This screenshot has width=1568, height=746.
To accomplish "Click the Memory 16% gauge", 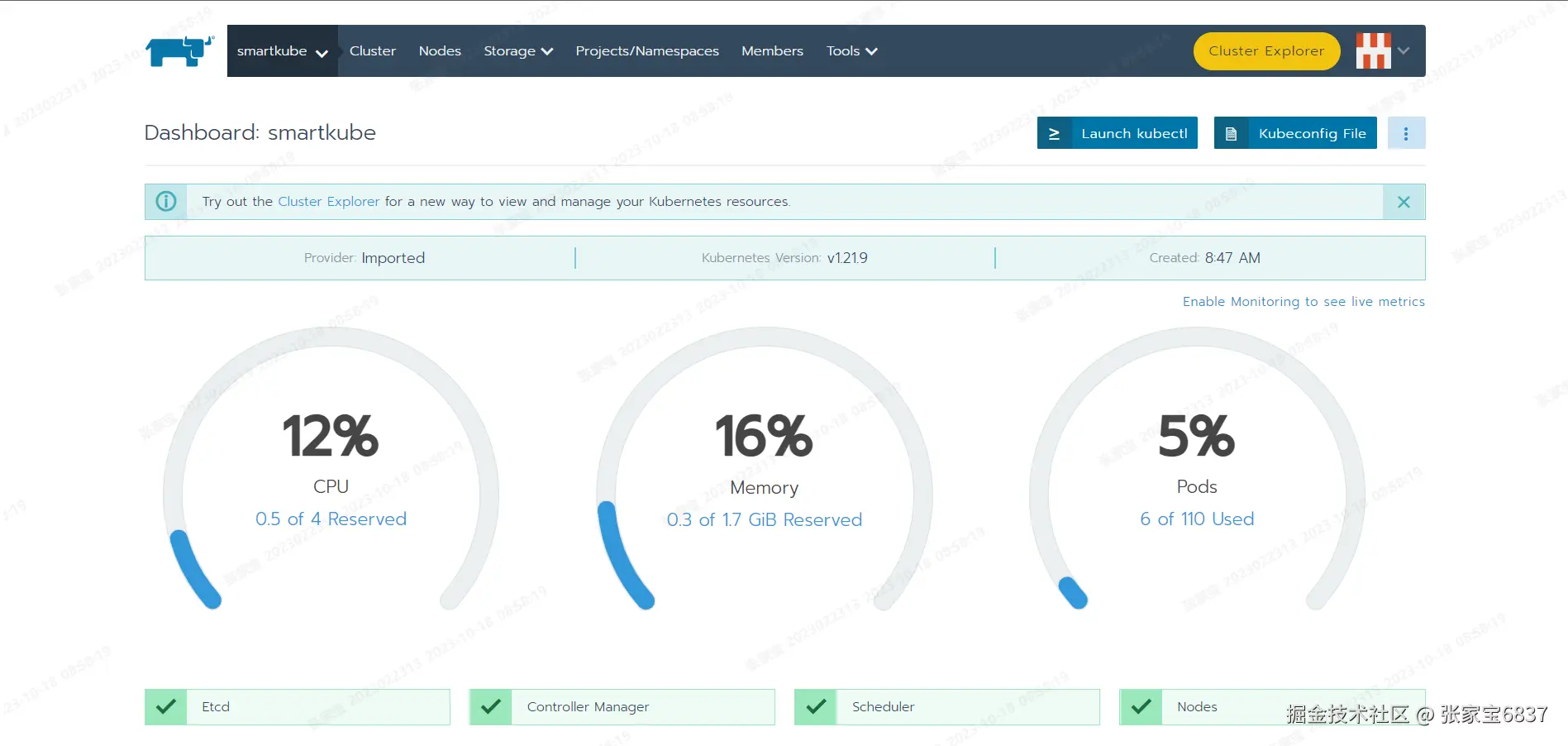I will tap(765, 468).
